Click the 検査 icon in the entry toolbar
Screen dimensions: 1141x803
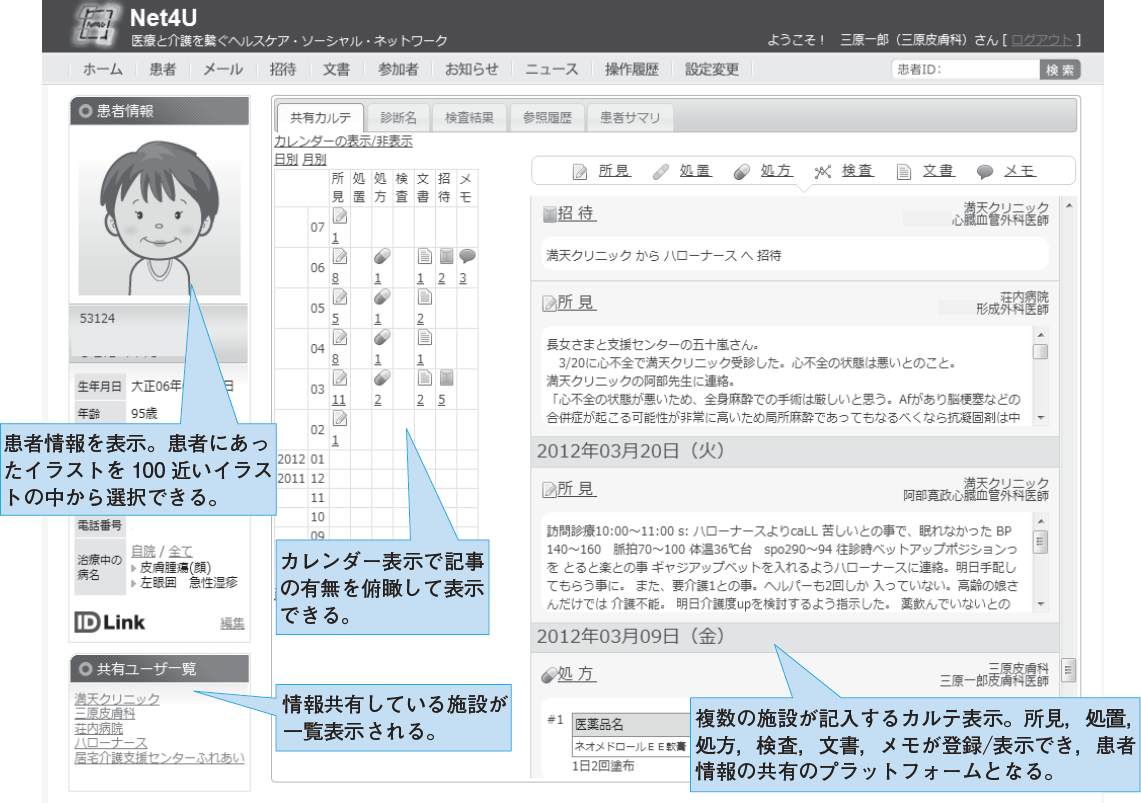823,172
